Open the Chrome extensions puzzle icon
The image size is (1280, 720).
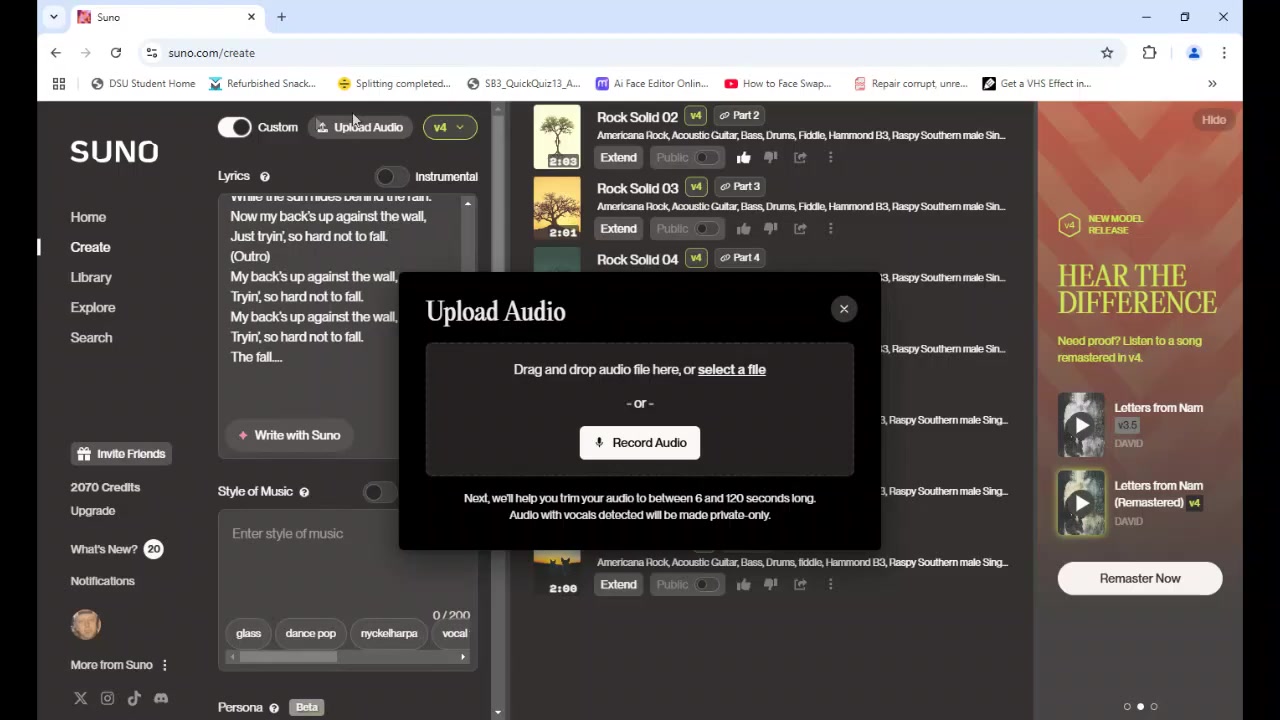tap(1149, 53)
